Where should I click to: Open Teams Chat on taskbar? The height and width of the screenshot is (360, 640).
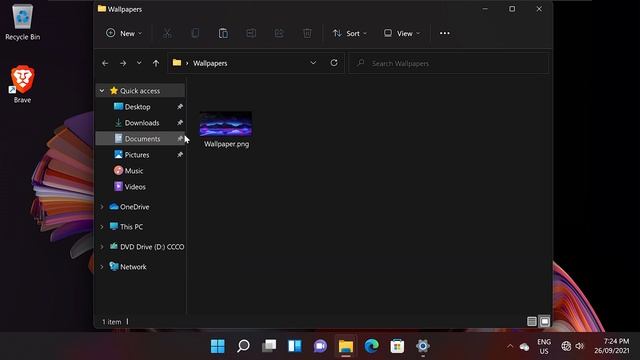point(320,346)
